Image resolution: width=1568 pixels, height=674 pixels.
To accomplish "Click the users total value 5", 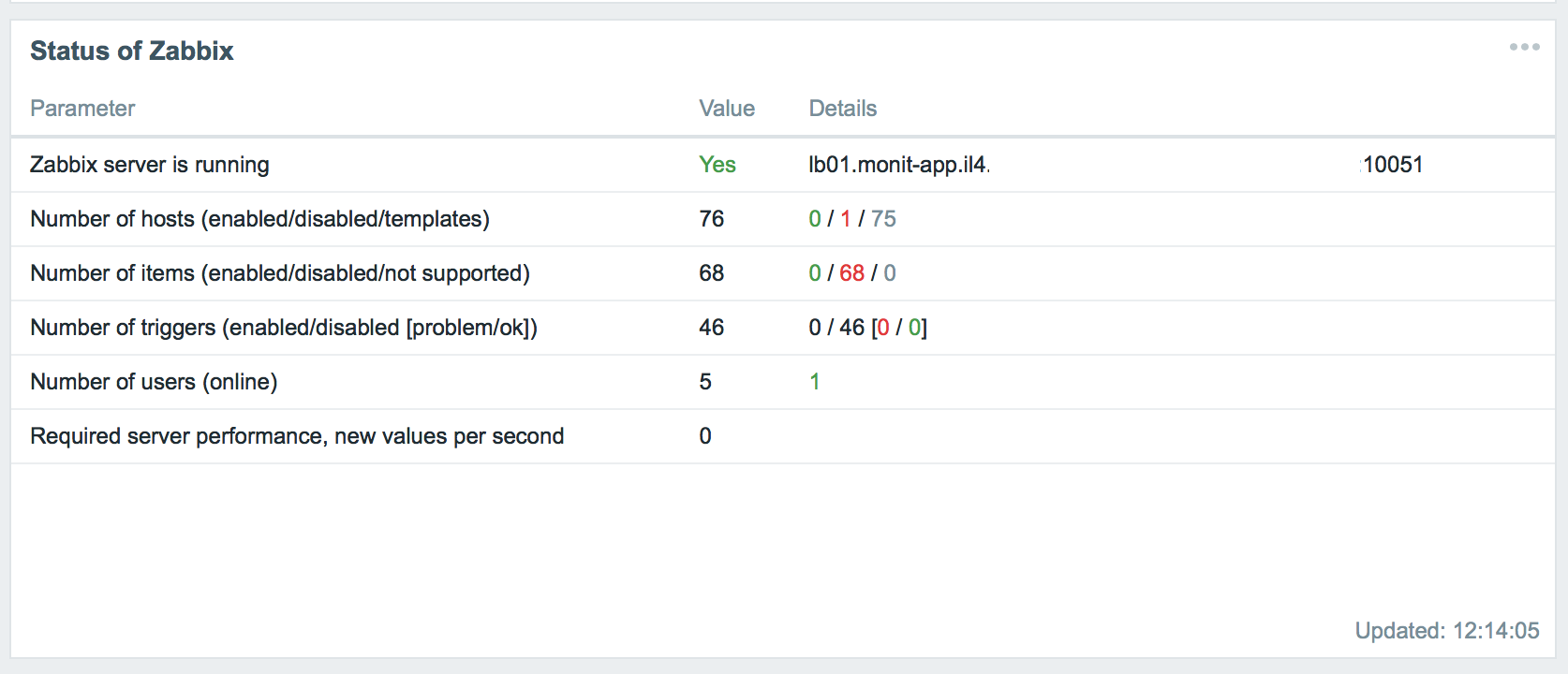I will coord(705,382).
